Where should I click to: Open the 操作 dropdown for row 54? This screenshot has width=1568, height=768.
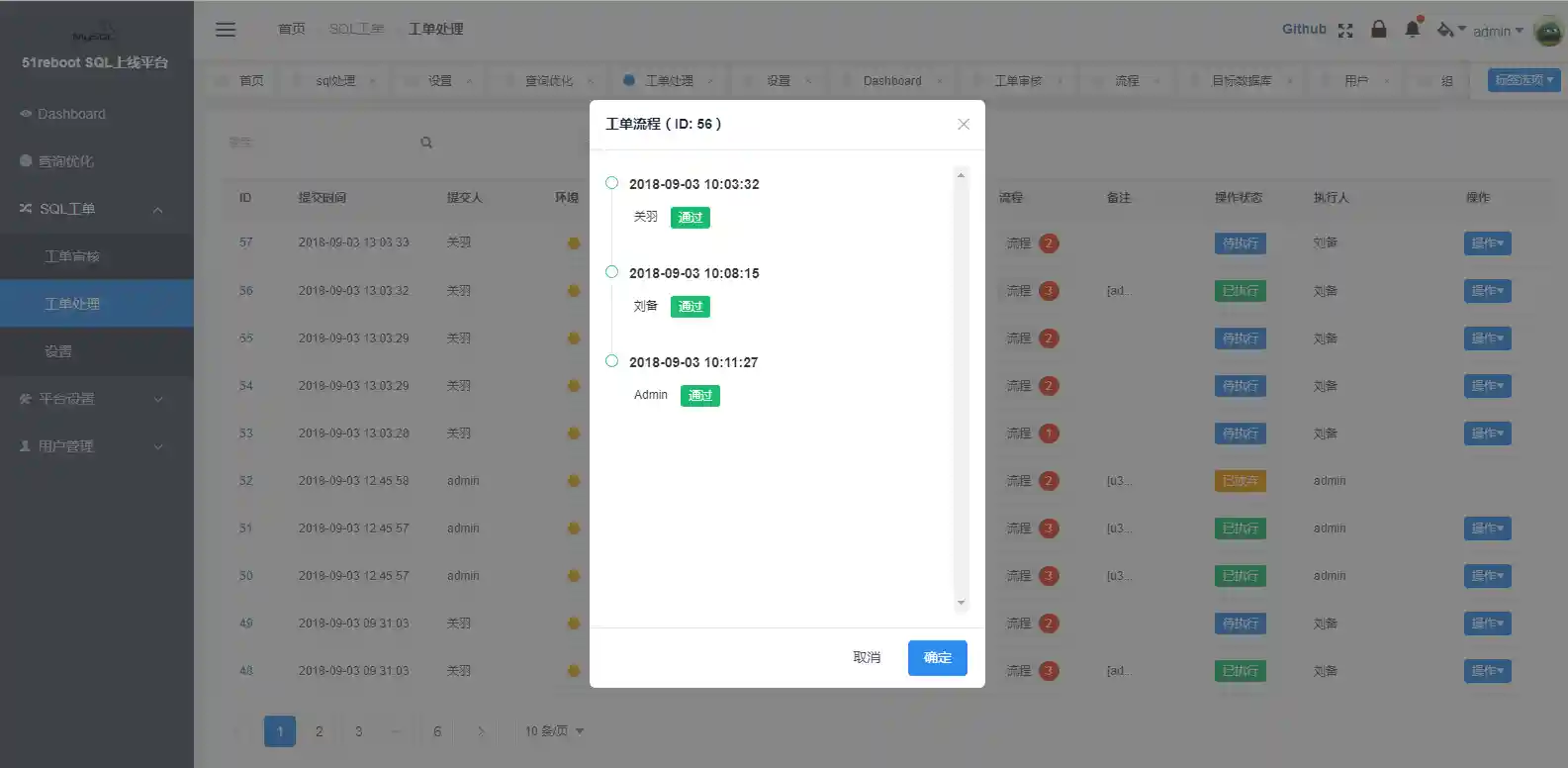pyautogui.click(x=1488, y=386)
